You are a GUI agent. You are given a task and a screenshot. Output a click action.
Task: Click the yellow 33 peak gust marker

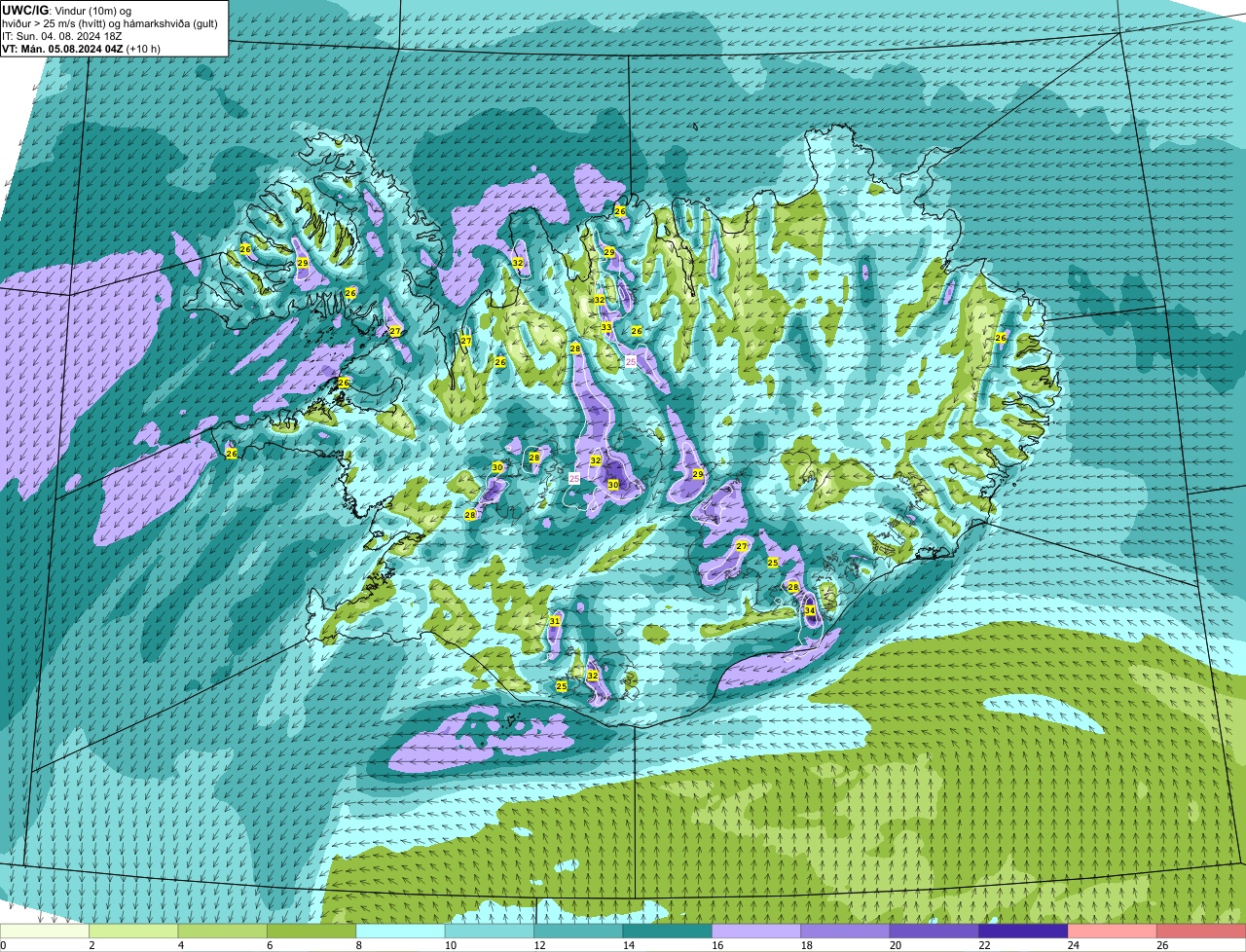[x=606, y=327]
